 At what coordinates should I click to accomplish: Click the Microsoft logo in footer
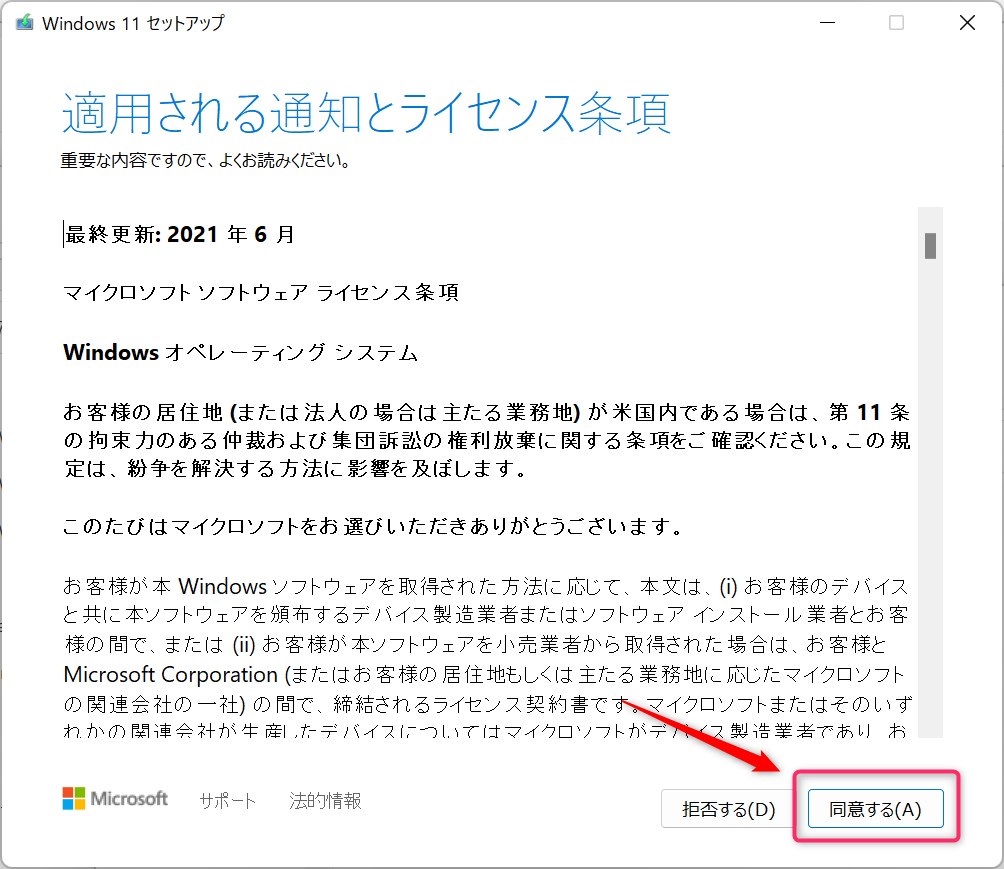coord(115,799)
